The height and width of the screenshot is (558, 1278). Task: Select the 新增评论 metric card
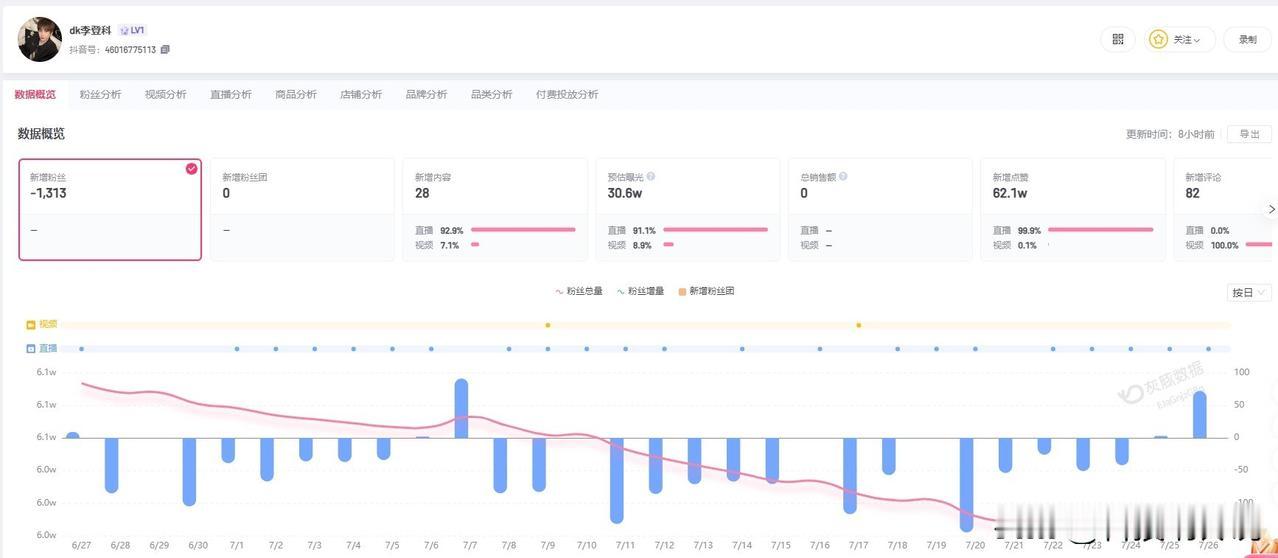(x=1226, y=209)
